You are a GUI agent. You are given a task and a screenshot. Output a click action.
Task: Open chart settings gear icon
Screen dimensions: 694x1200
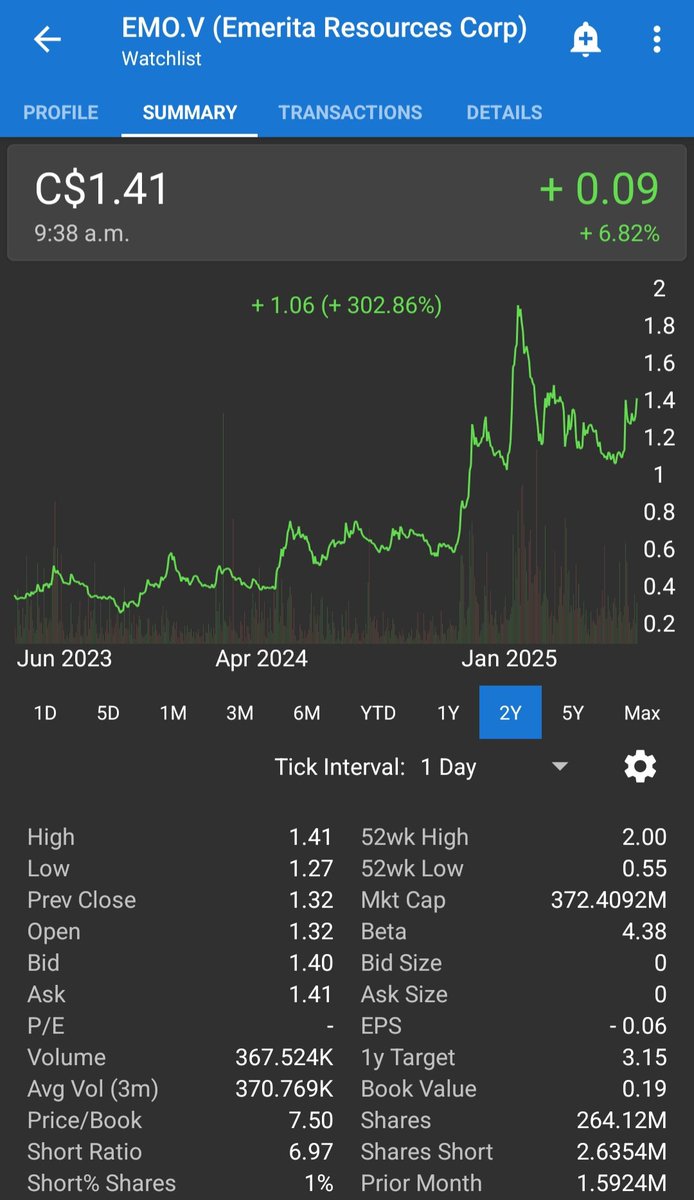click(640, 767)
